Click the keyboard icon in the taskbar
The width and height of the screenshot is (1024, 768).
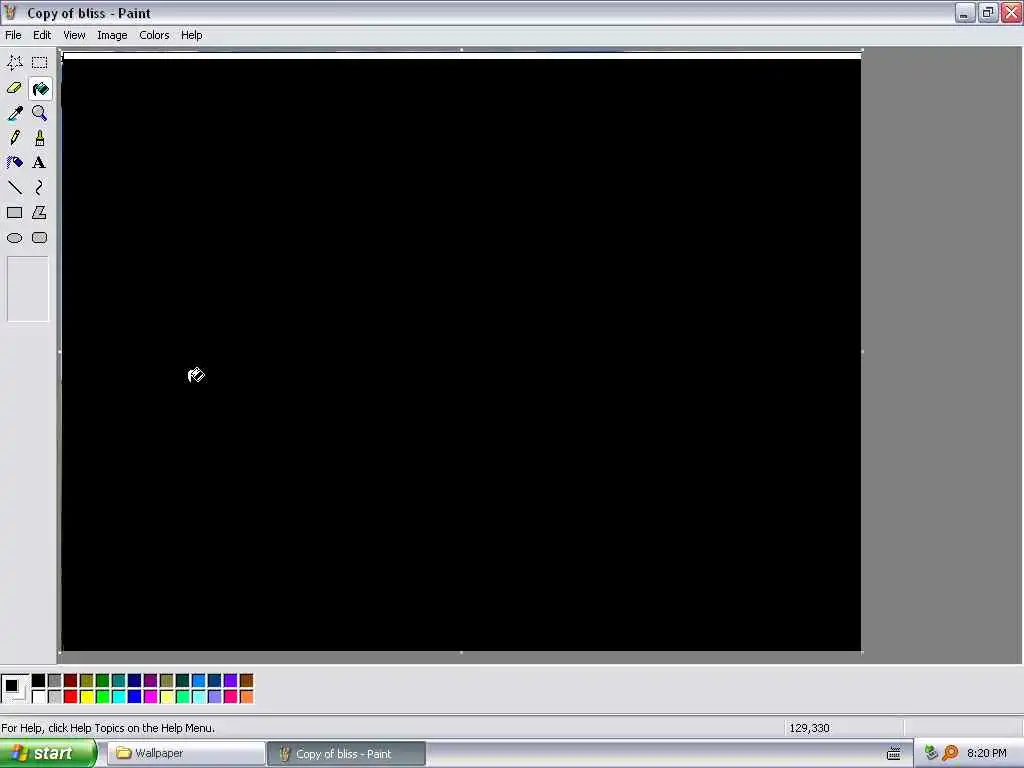coord(893,754)
